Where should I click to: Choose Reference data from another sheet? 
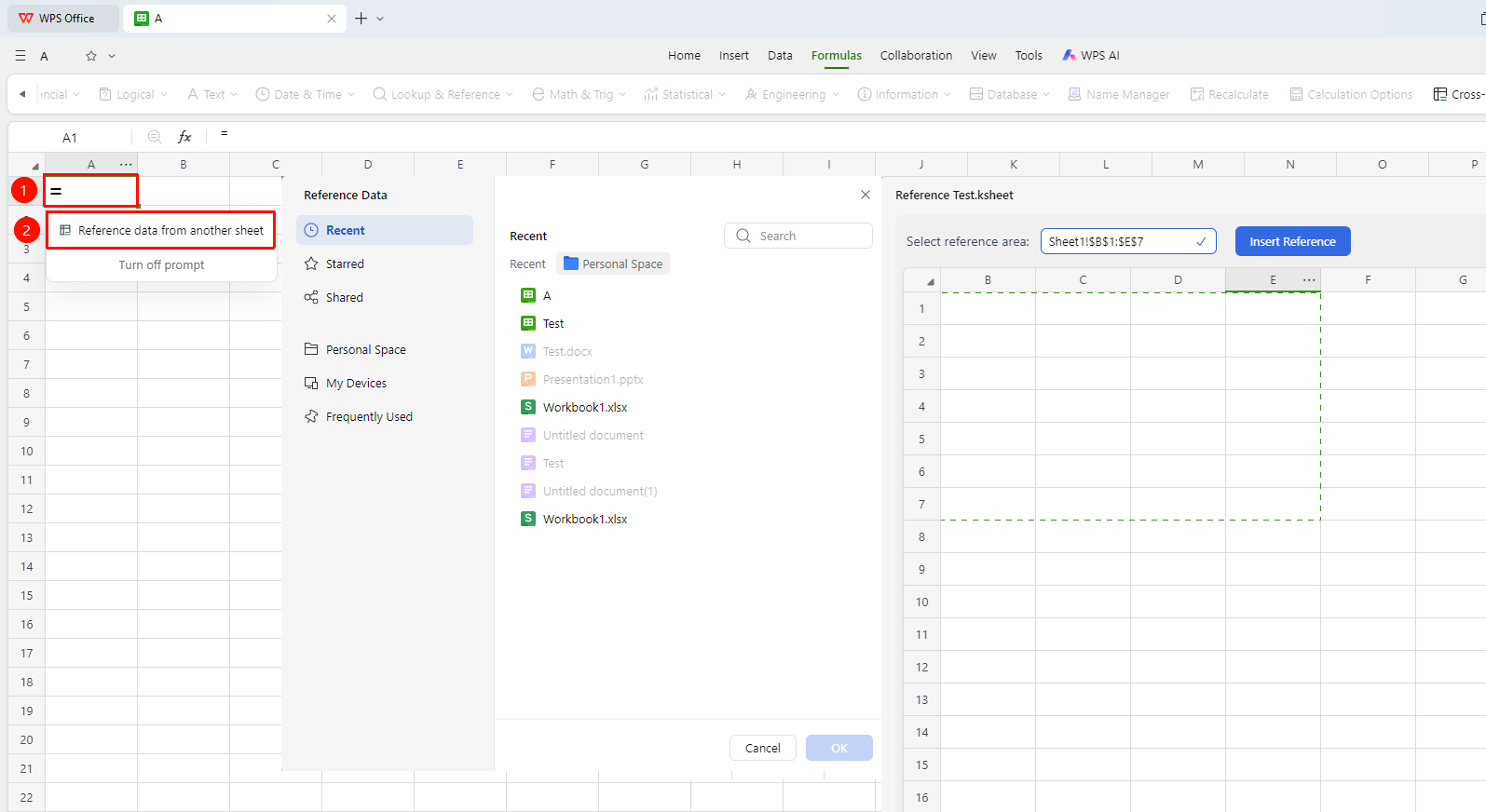click(x=161, y=230)
